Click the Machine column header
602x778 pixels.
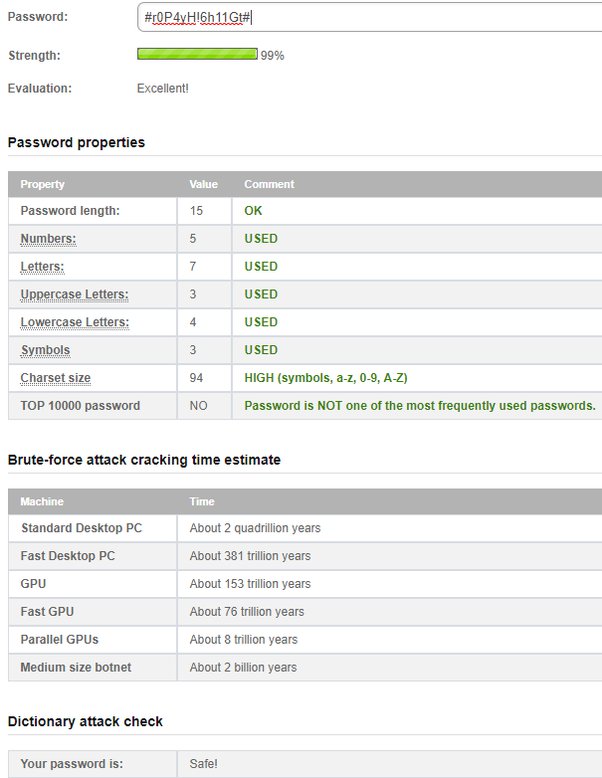tap(41, 502)
